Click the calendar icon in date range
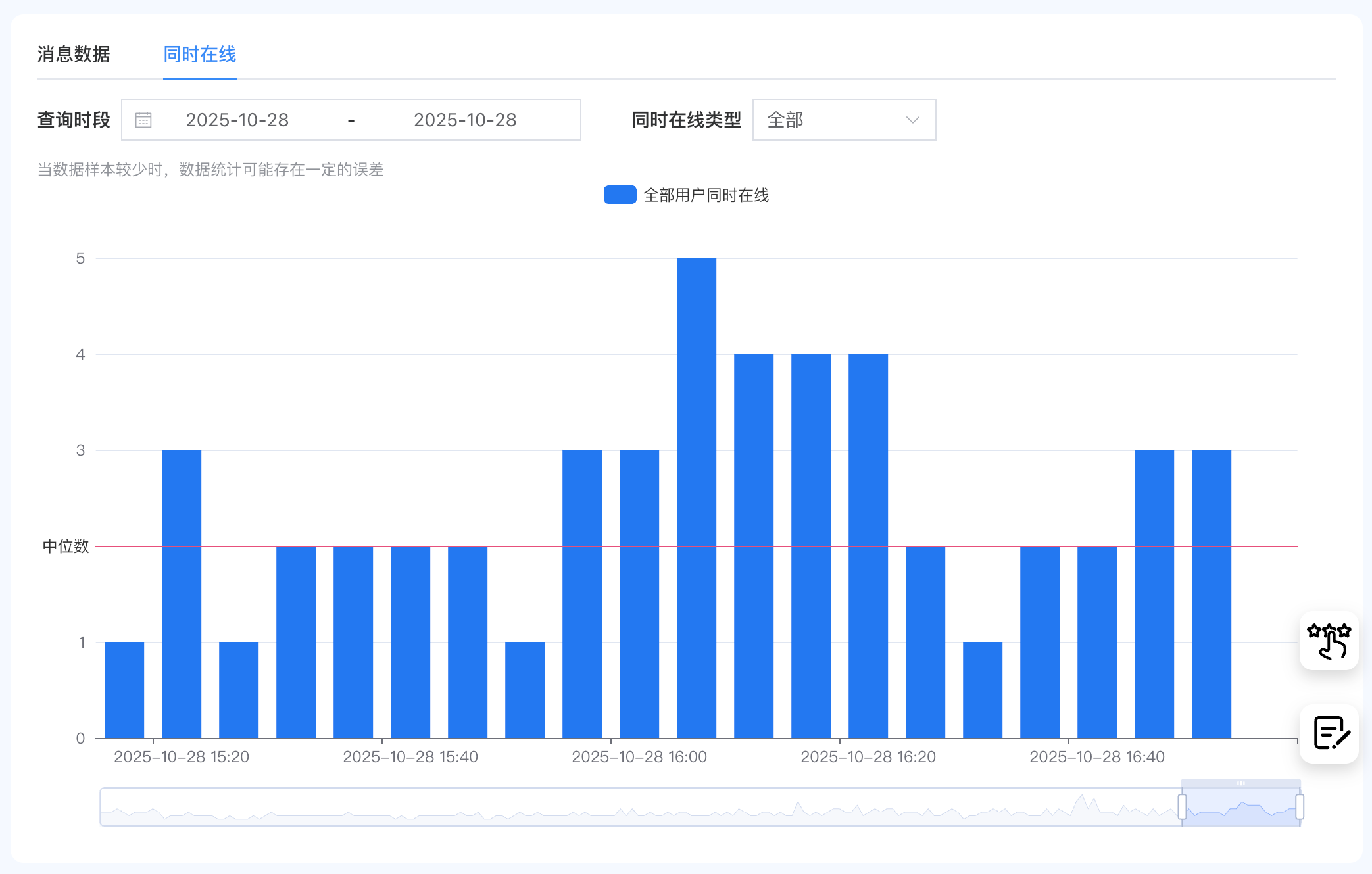This screenshot has width=1372, height=874. tap(143, 120)
